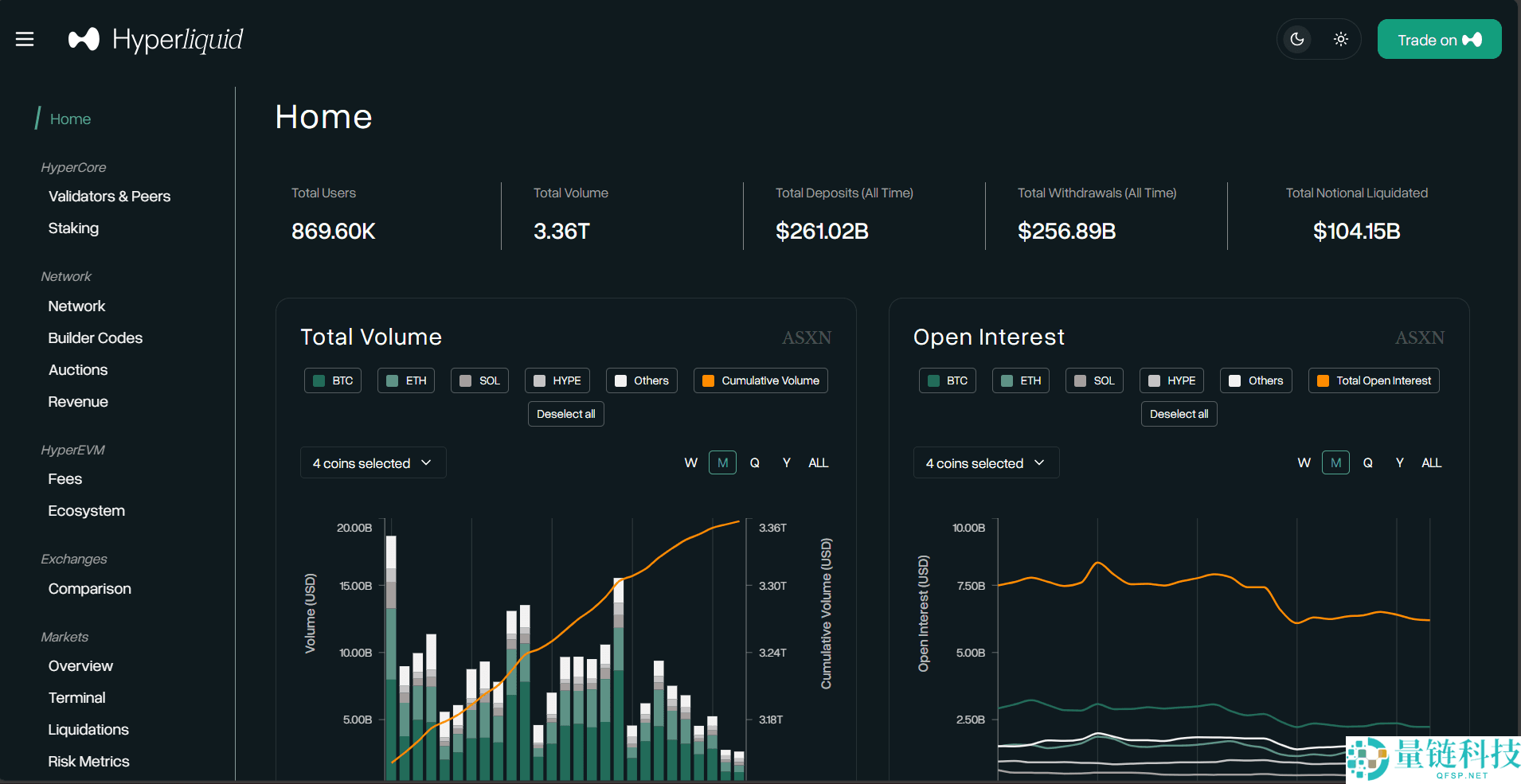Viewport: 1521px width, 784px height.
Task: Toggle SOL series in Open Interest
Action: click(x=1094, y=380)
